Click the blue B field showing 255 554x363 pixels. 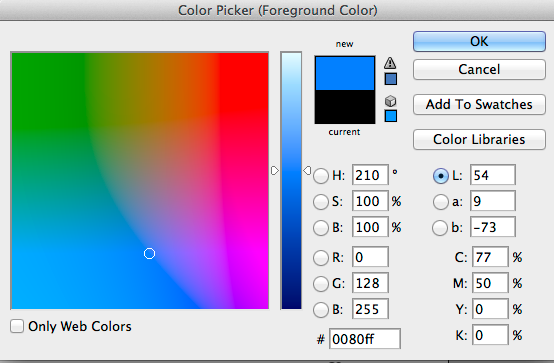tap(370, 309)
